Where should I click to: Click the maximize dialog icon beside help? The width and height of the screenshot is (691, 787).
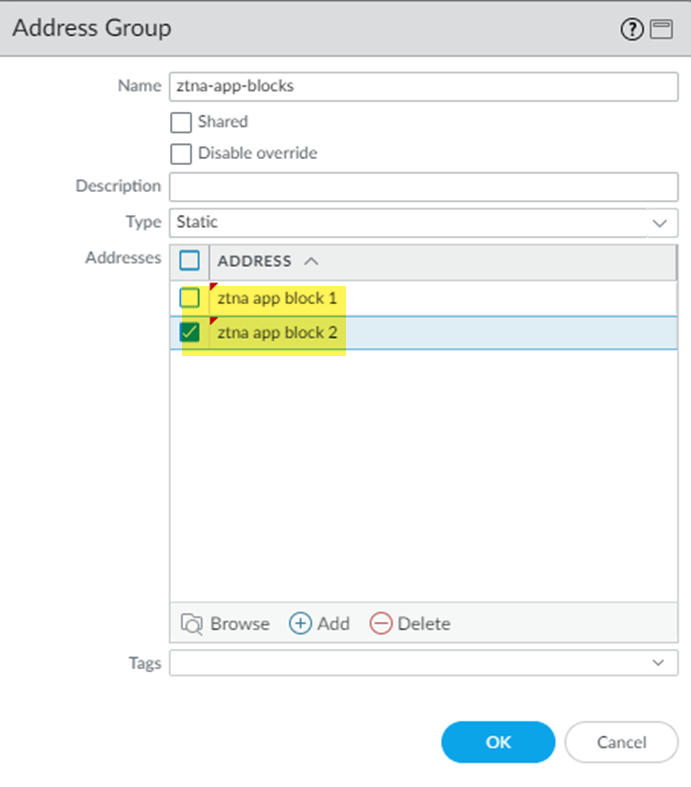[660, 29]
